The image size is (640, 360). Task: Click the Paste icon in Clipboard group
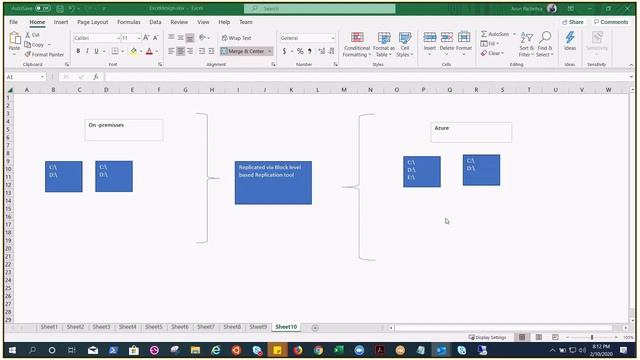(x=15, y=39)
